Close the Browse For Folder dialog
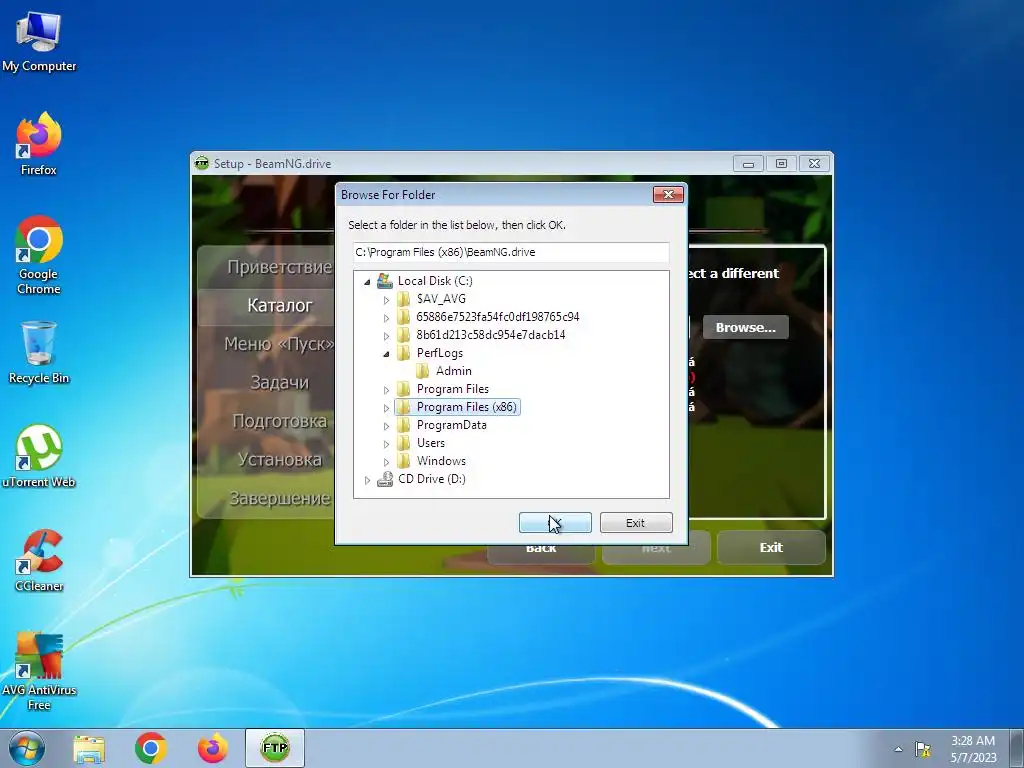The image size is (1024, 768). [668, 195]
